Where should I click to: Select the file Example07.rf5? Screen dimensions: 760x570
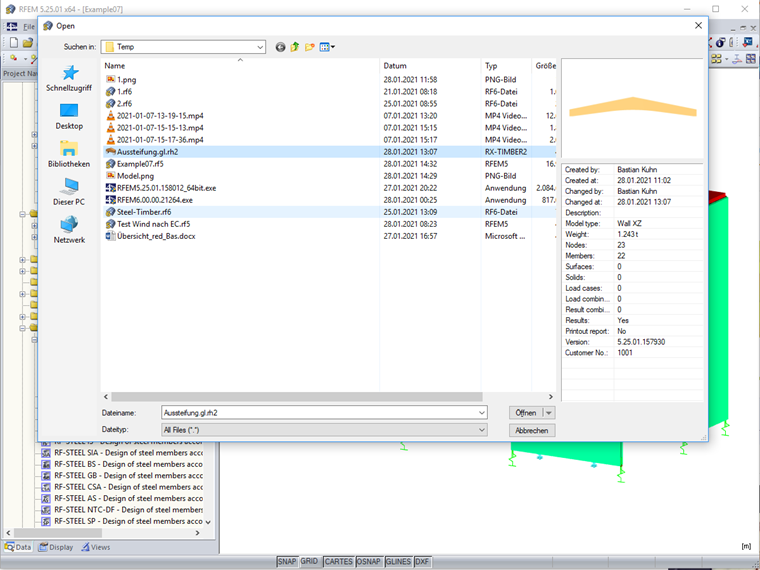(x=140, y=164)
